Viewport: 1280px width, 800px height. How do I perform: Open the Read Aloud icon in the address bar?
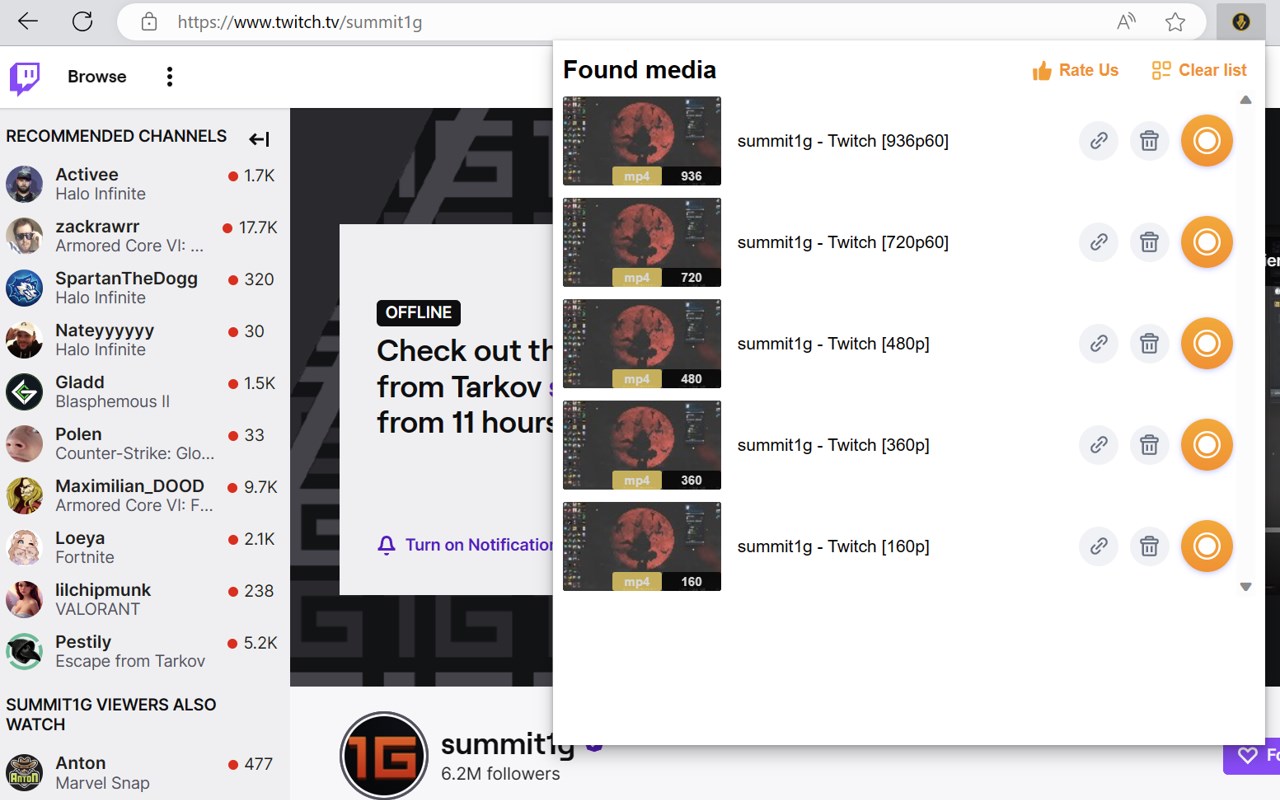(1127, 21)
